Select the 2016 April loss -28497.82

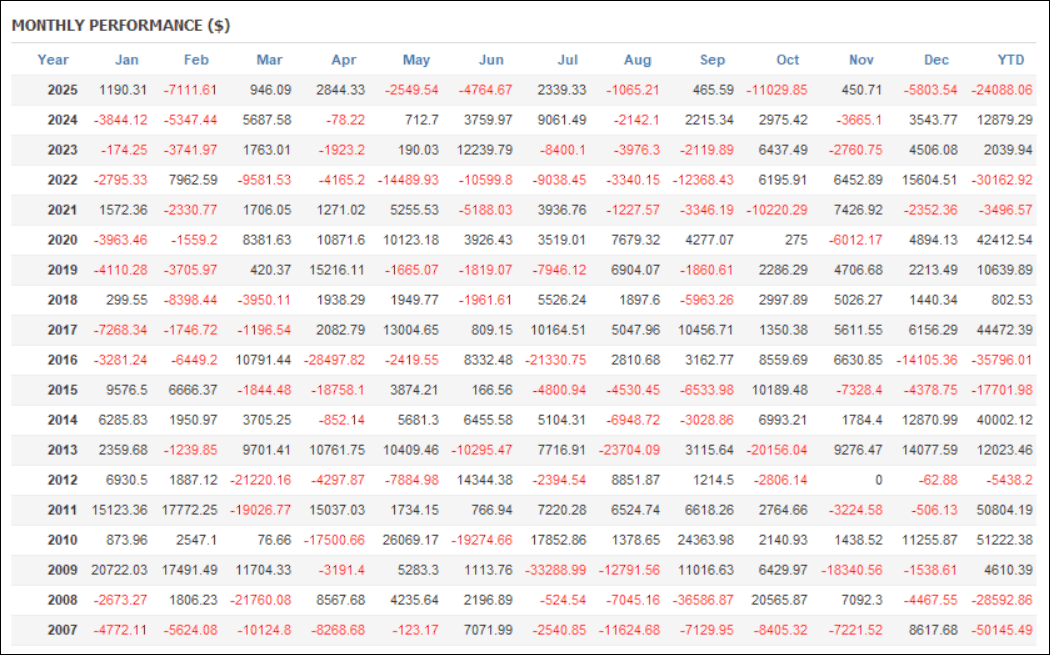tap(336, 360)
